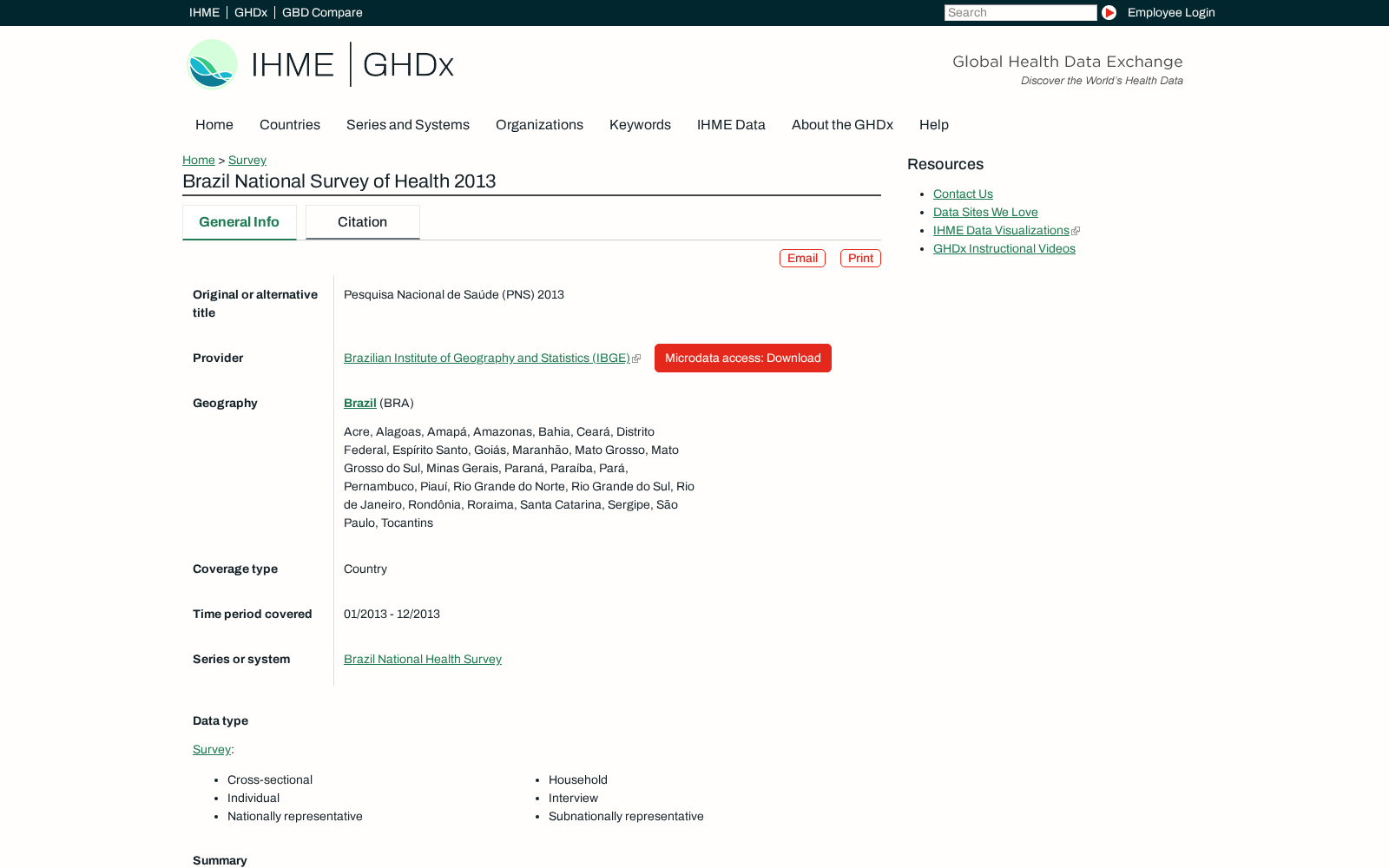Open GBD Compare in top bar
The image size is (1389, 868).
tap(322, 12)
